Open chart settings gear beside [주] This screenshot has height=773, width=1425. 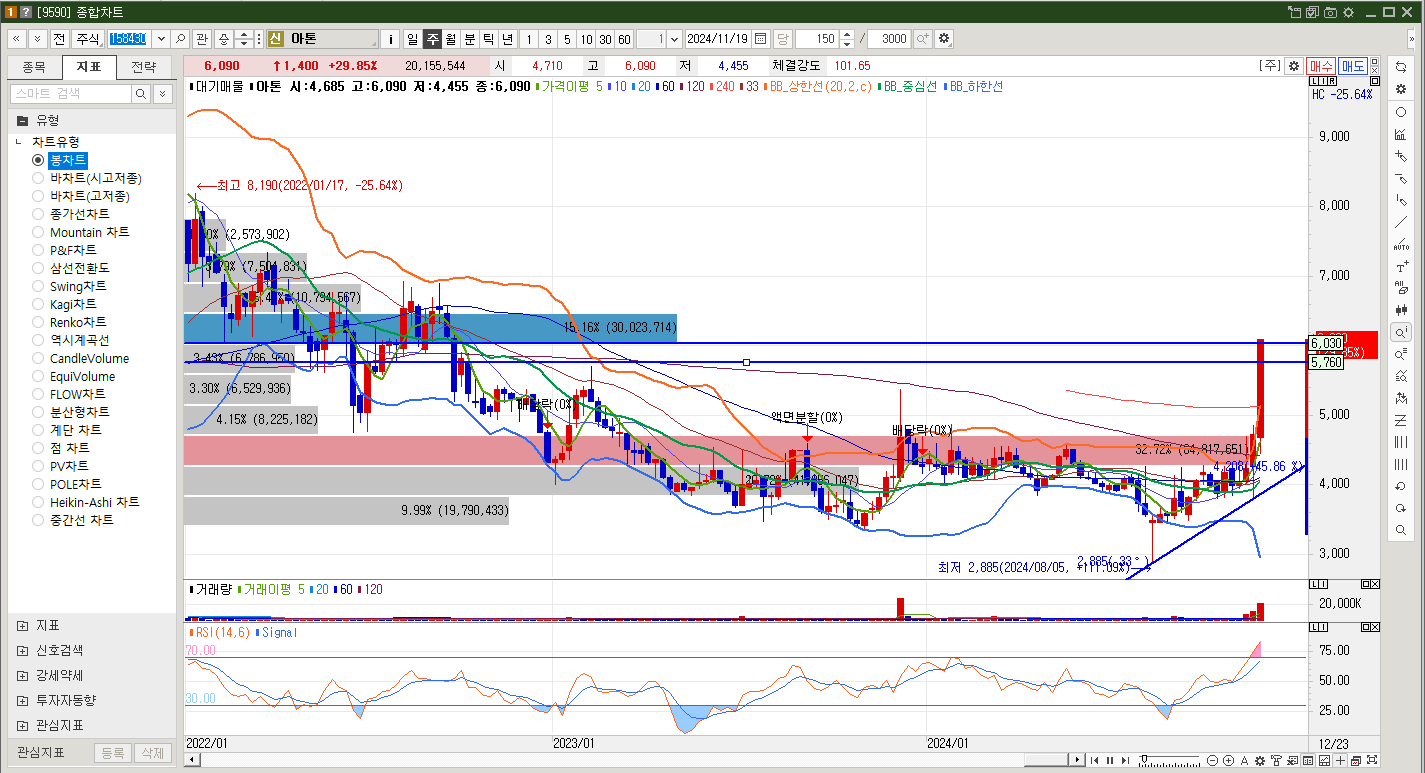point(1294,66)
